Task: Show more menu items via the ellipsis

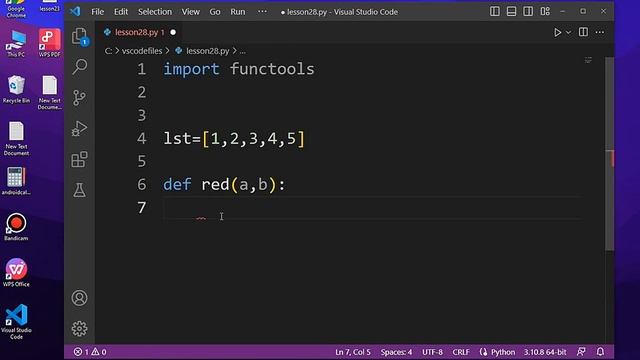Action: [262, 12]
